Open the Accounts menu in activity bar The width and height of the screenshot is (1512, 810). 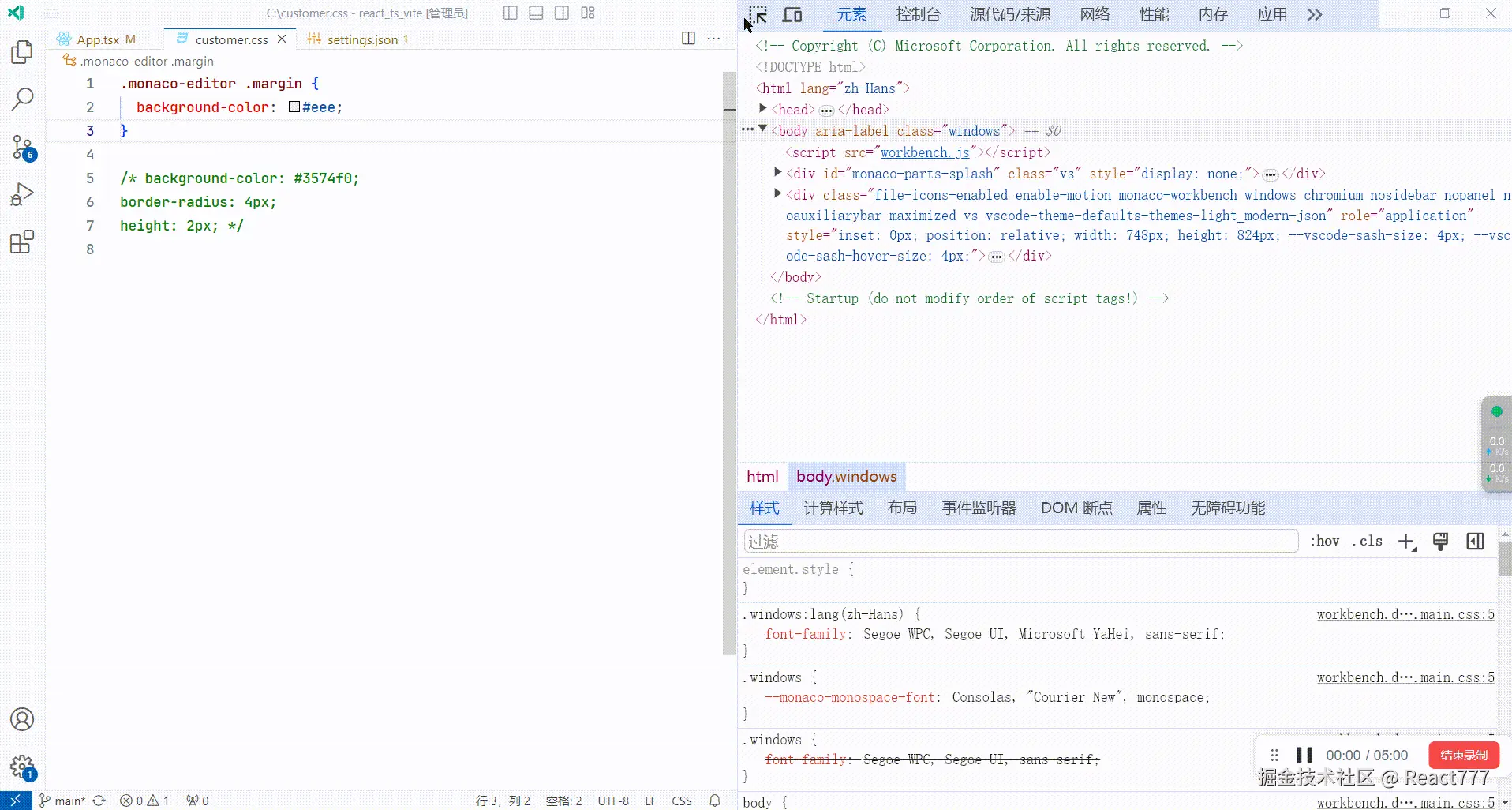coord(22,719)
